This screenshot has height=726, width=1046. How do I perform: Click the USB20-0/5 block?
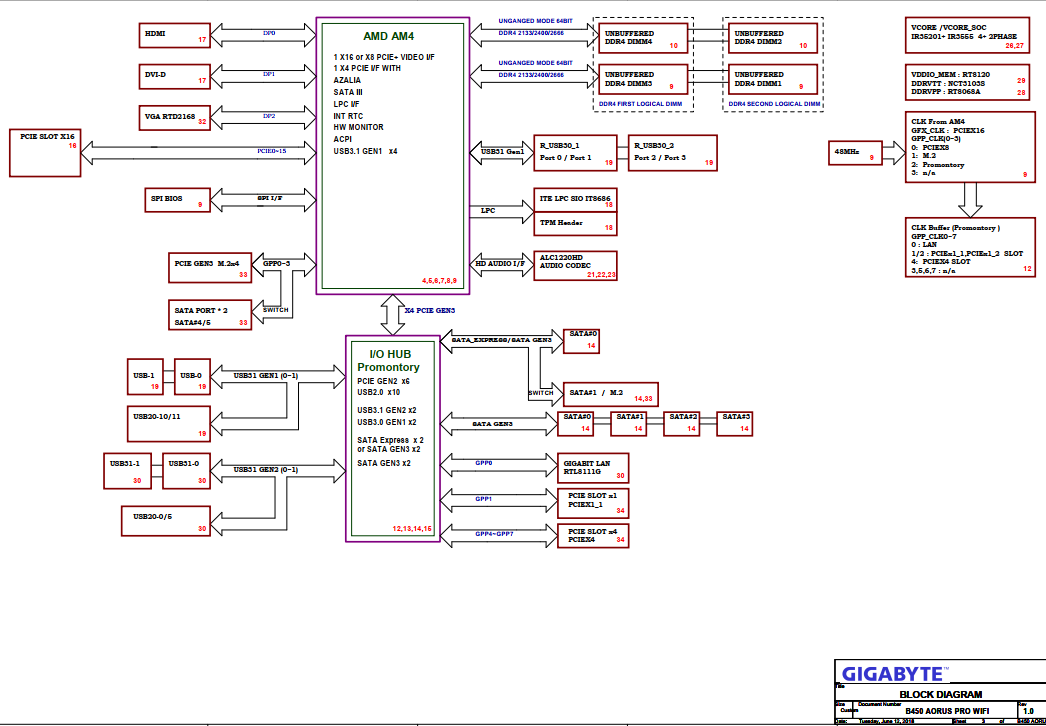166,520
